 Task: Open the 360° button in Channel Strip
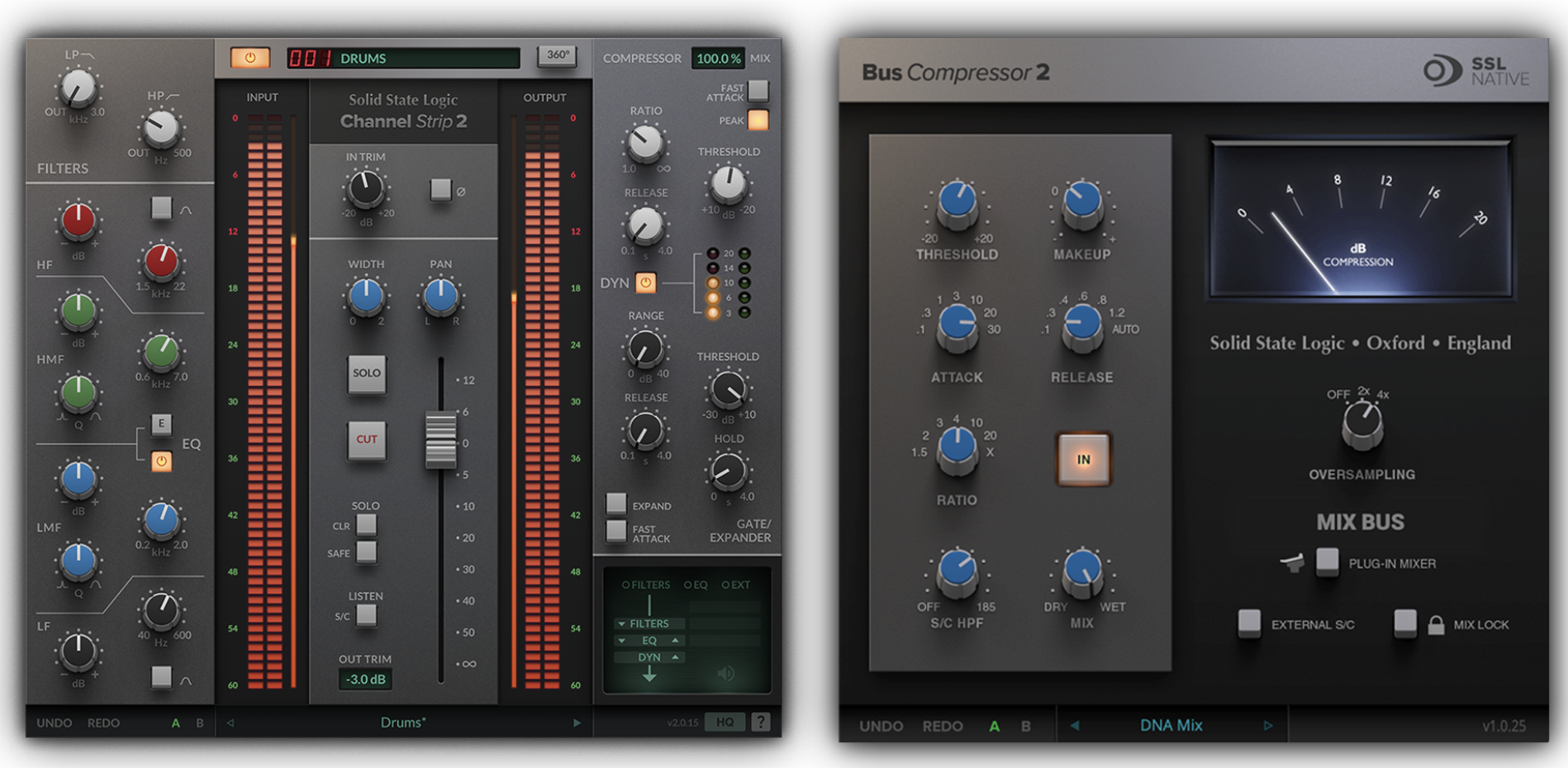(x=558, y=55)
